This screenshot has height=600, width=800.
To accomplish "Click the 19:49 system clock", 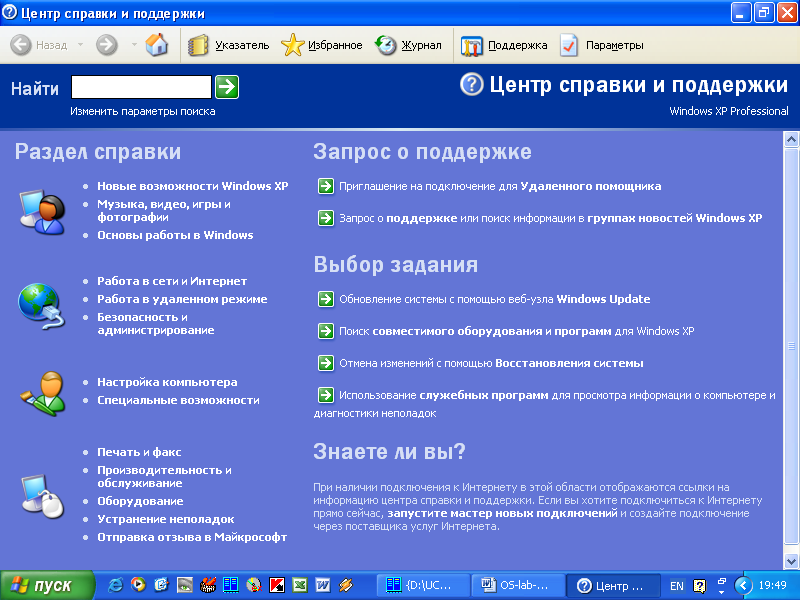I will click(772, 585).
